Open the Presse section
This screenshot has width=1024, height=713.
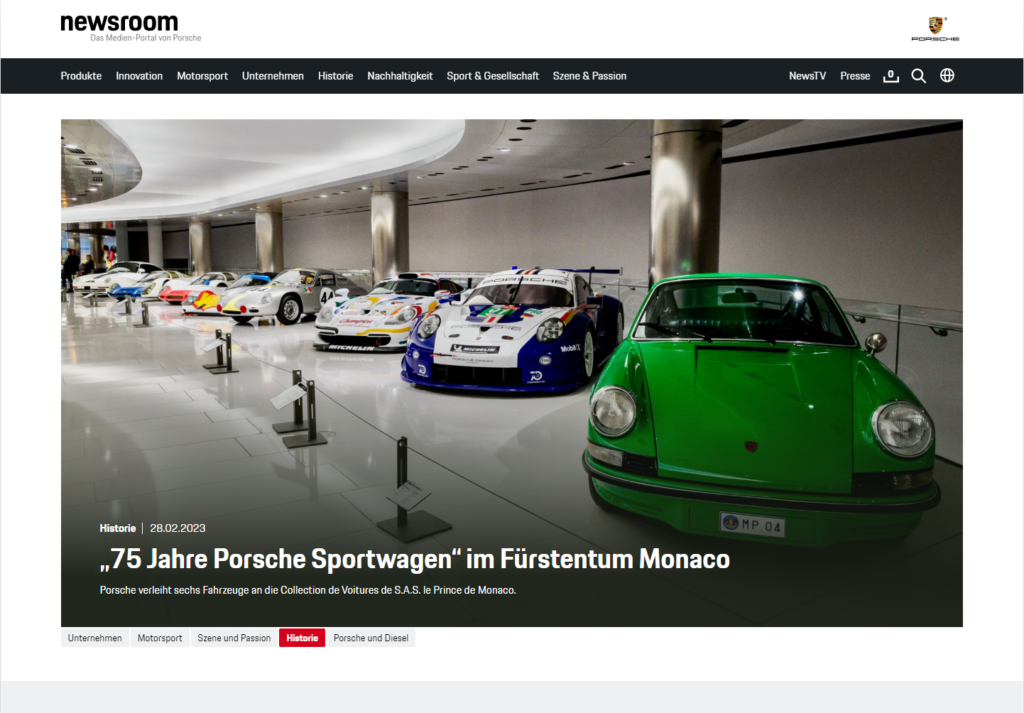855,75
